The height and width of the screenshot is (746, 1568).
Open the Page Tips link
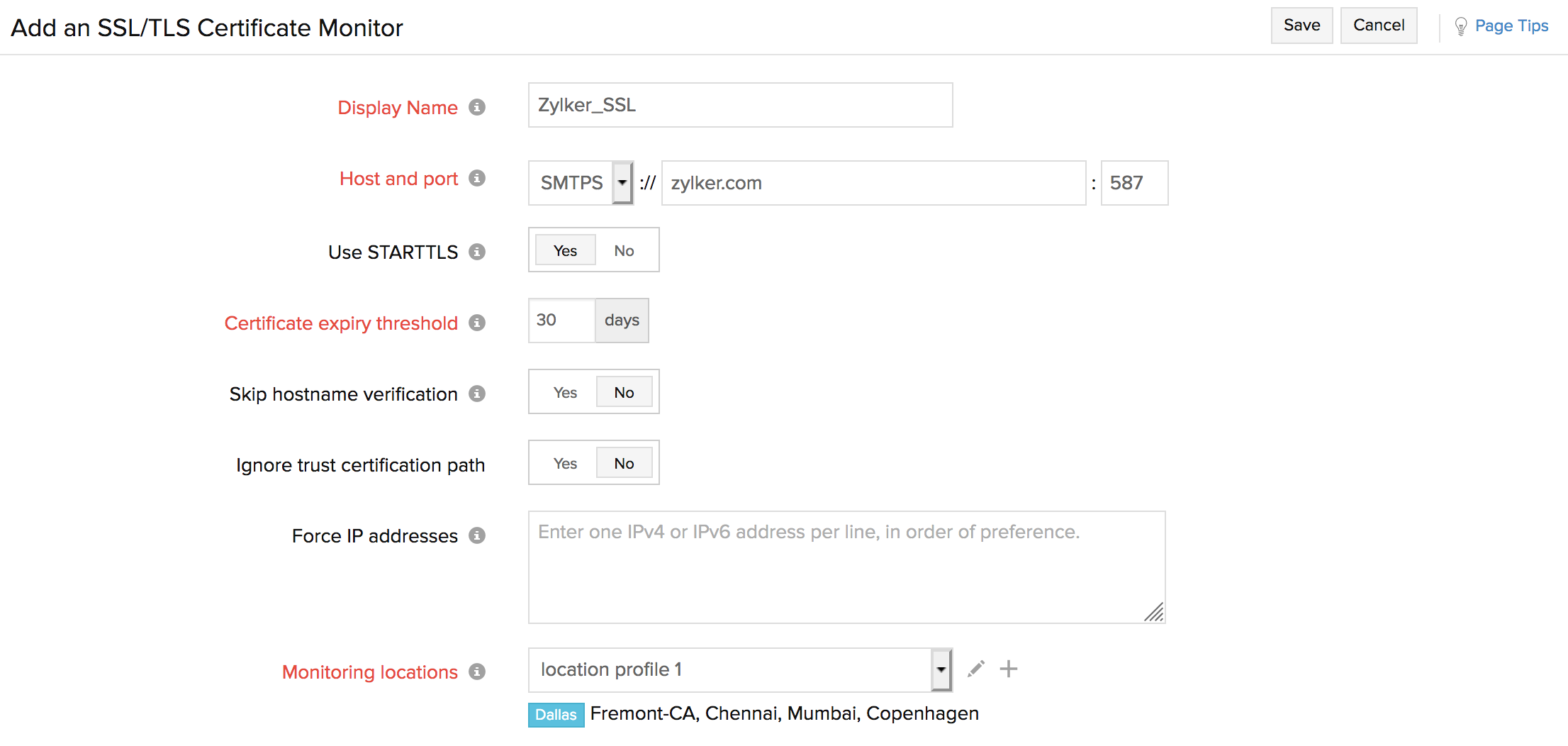click(1511, 26)
